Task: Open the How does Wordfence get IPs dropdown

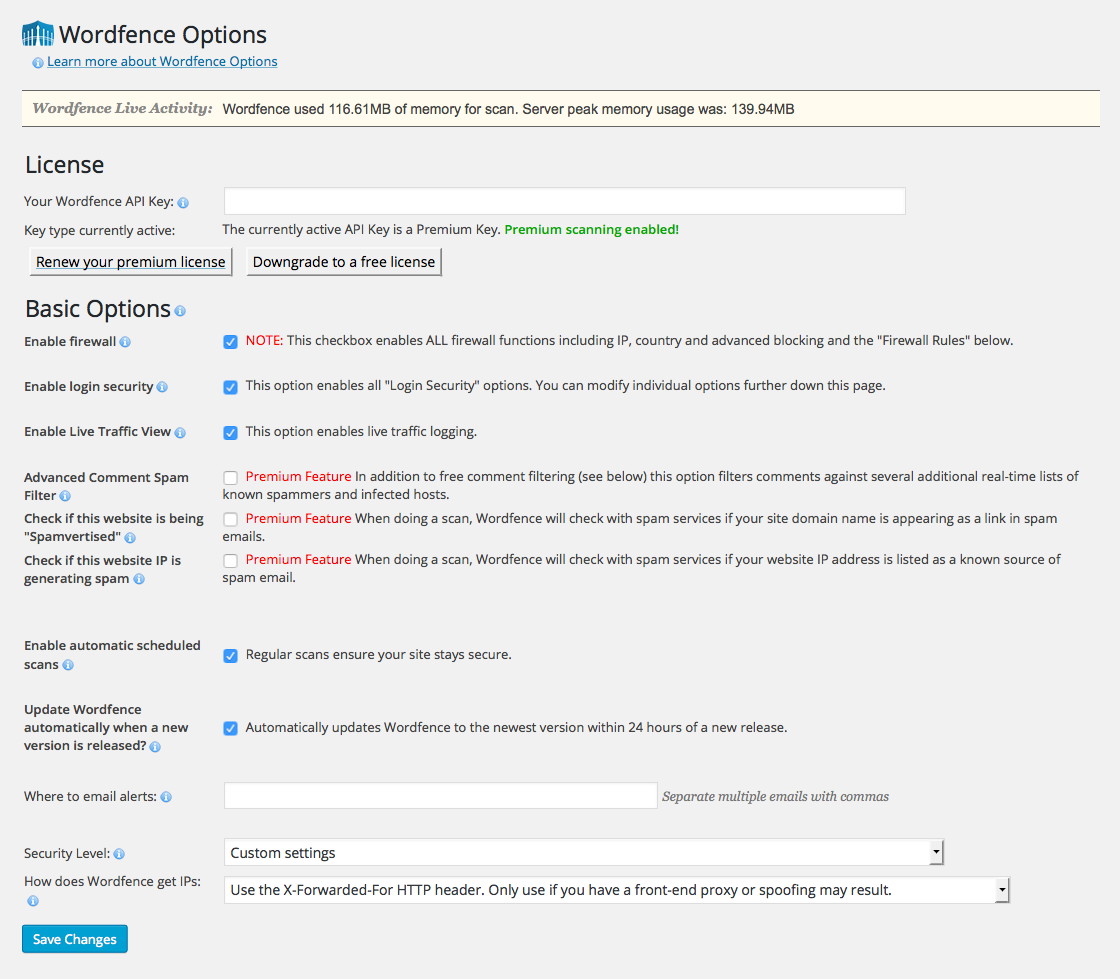Action: point(616,890)
